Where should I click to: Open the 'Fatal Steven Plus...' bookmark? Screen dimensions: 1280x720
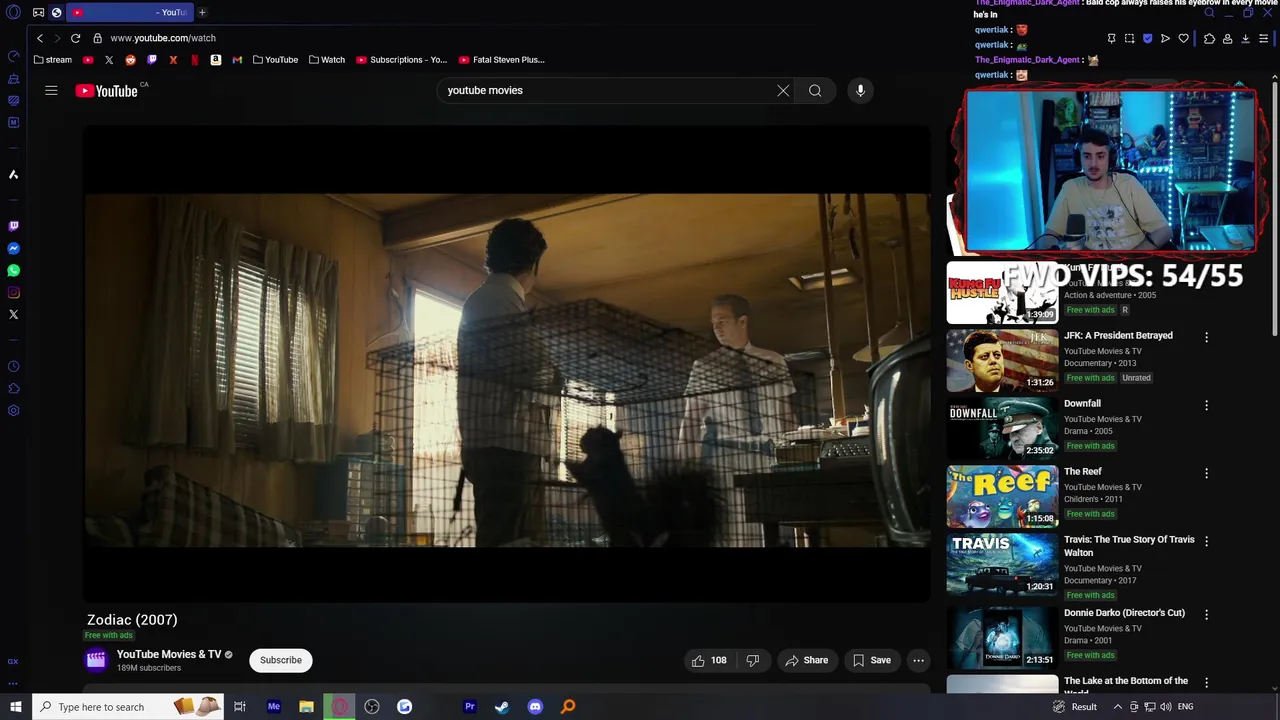click(502, 60)
